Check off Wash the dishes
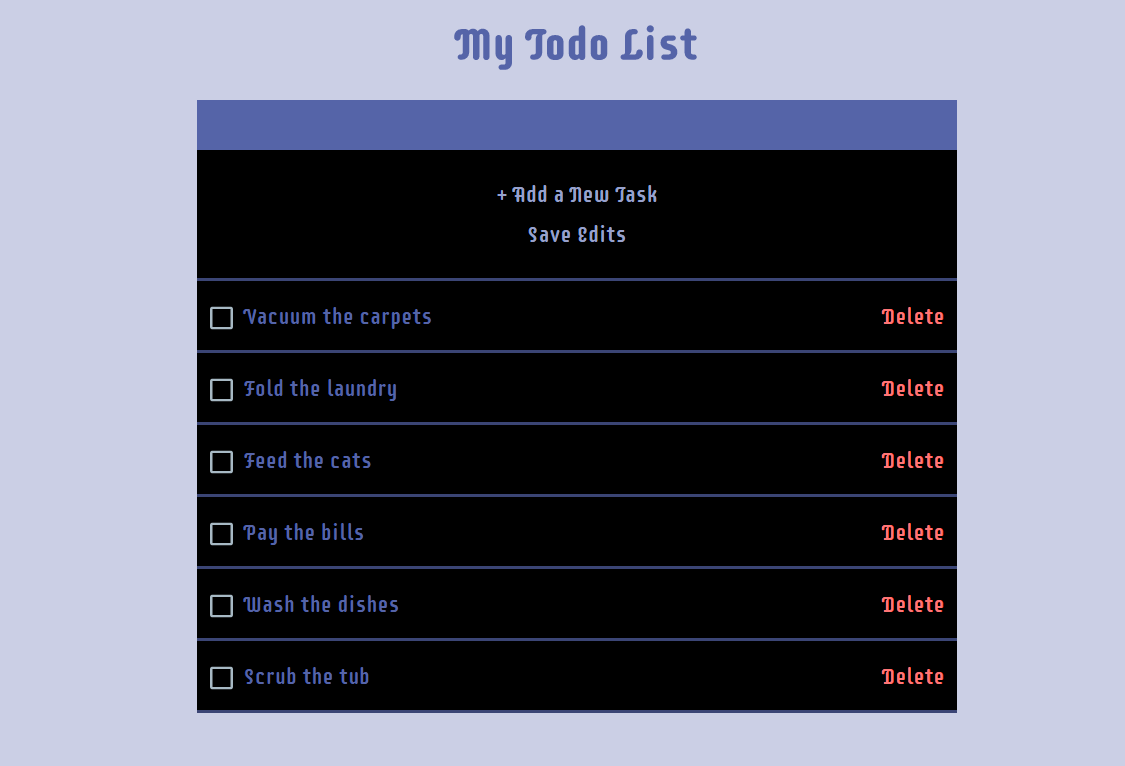The image size is (1125, 766). tap(221, 606)
